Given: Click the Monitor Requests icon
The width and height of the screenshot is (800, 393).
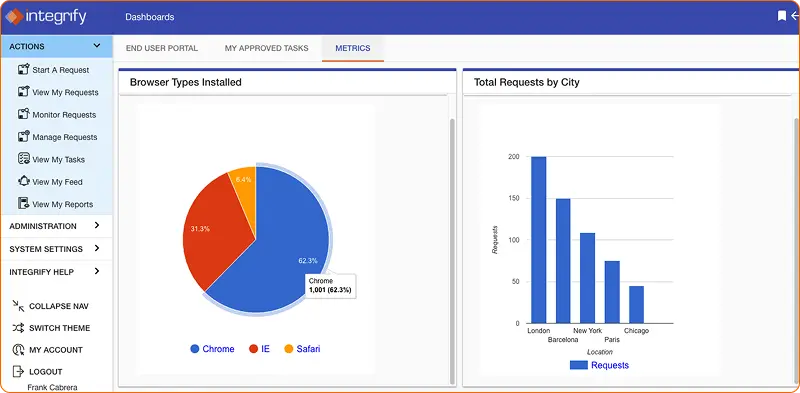Looking at the screenshot, I should [x=23, y=114].
